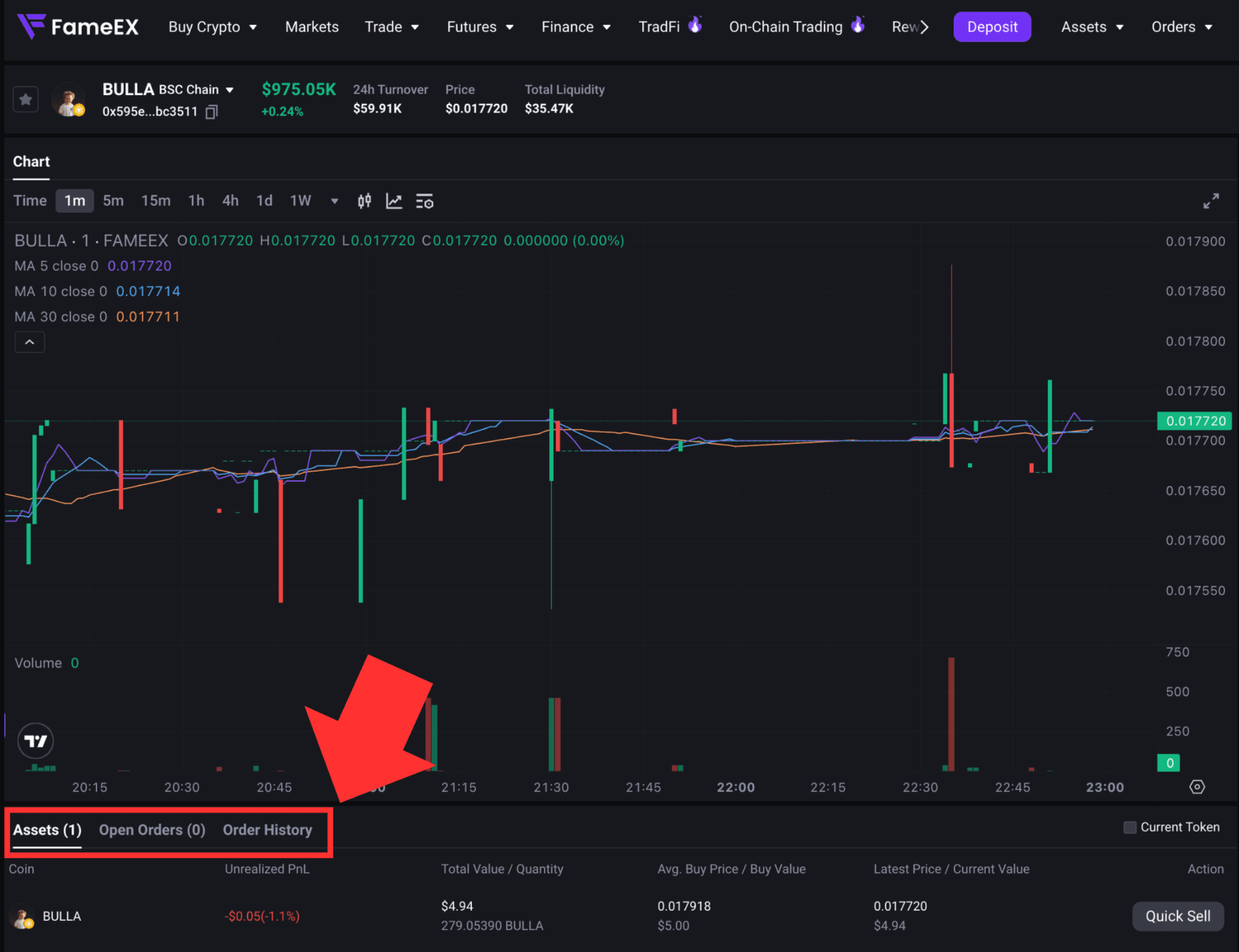Click the Deposit button
The height and width of the screenshot is (952, 1239).
[x=992, y=27]
